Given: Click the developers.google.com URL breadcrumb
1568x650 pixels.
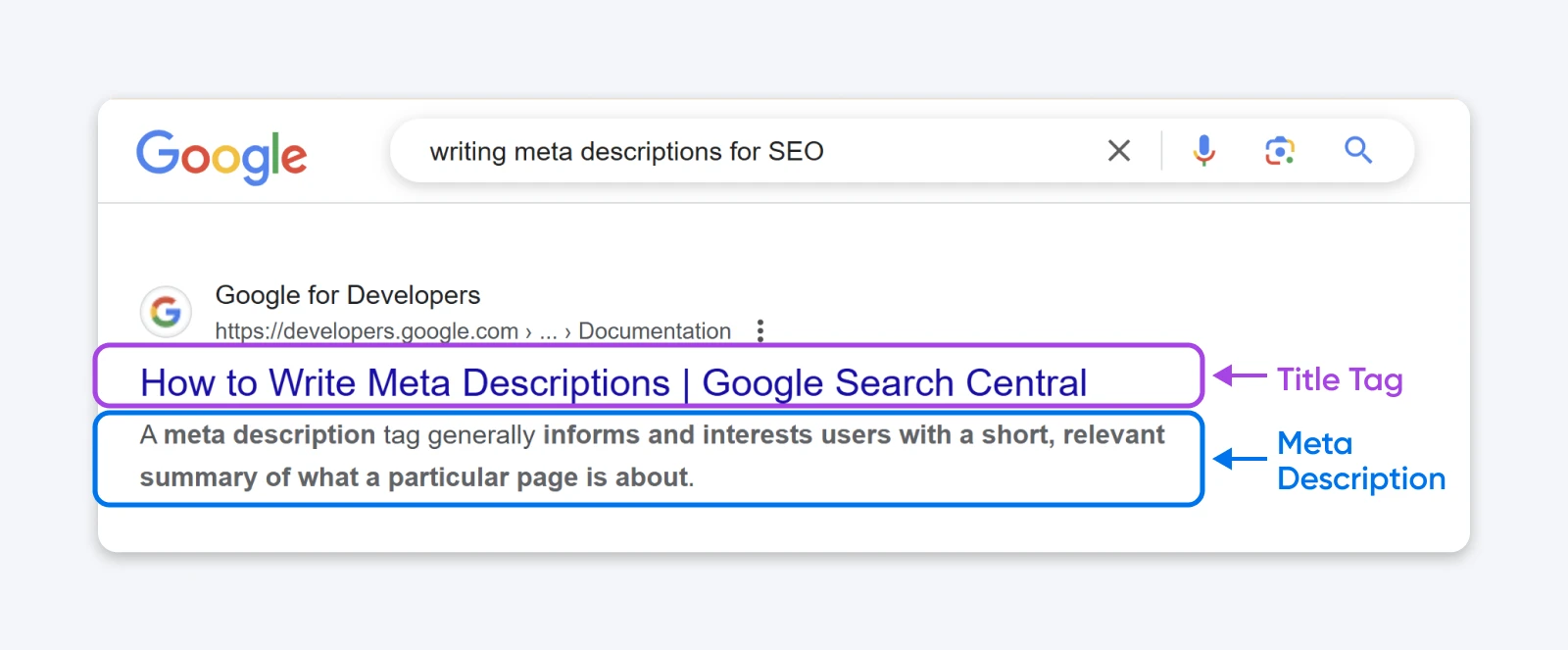Looking at the screenshot, I should pos(472,331).
